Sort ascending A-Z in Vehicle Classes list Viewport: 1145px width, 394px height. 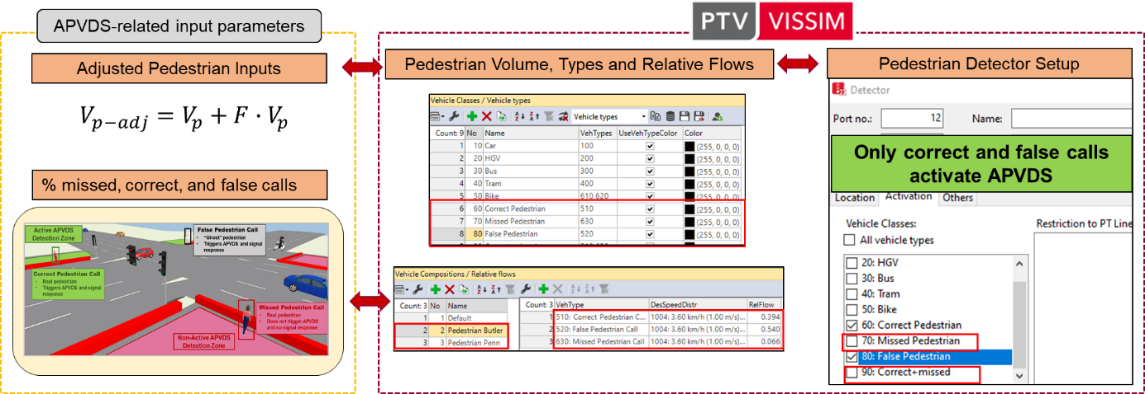tap(520, 117)
